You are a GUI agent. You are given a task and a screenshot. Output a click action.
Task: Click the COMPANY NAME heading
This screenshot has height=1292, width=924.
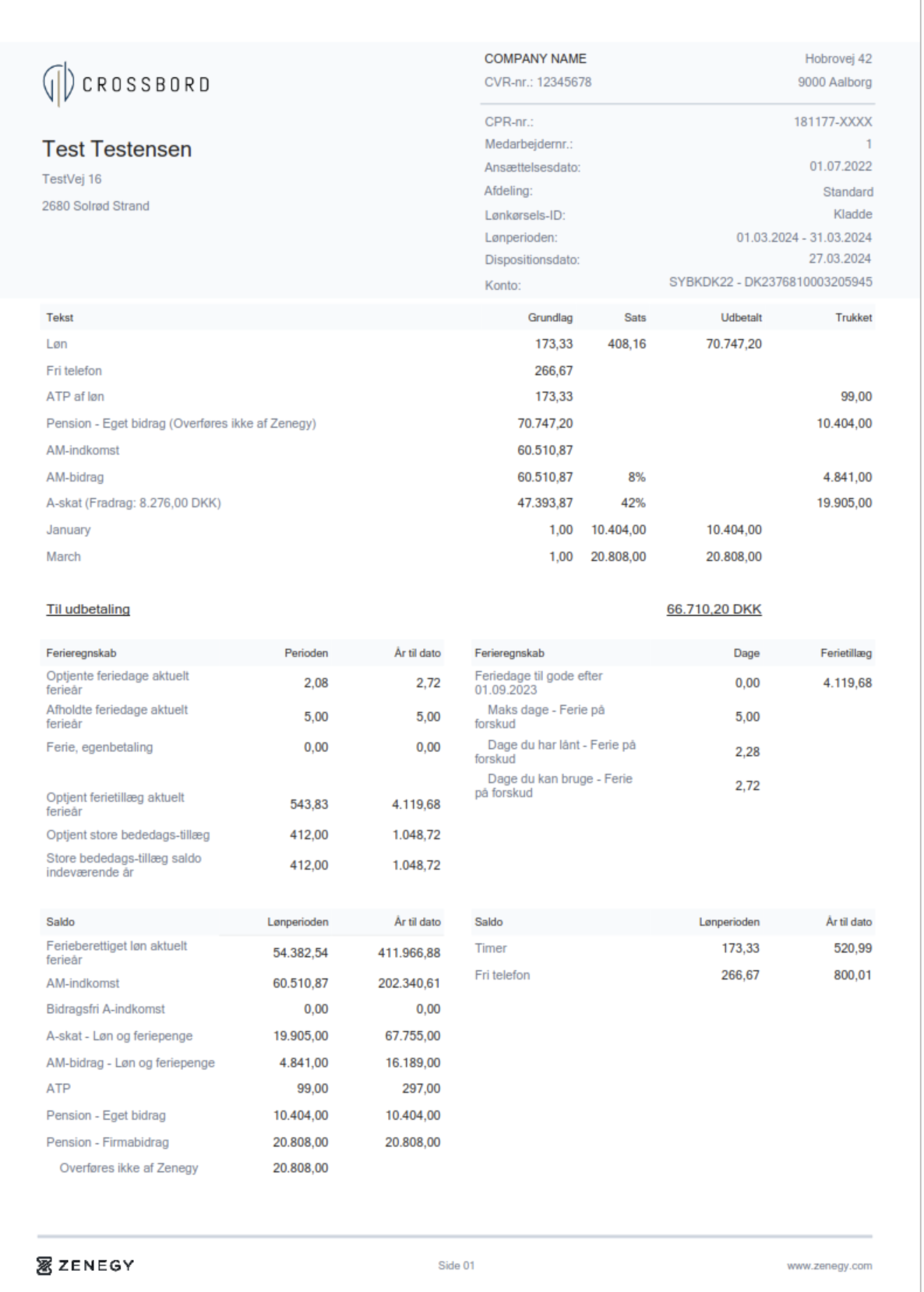click(535, 58)
